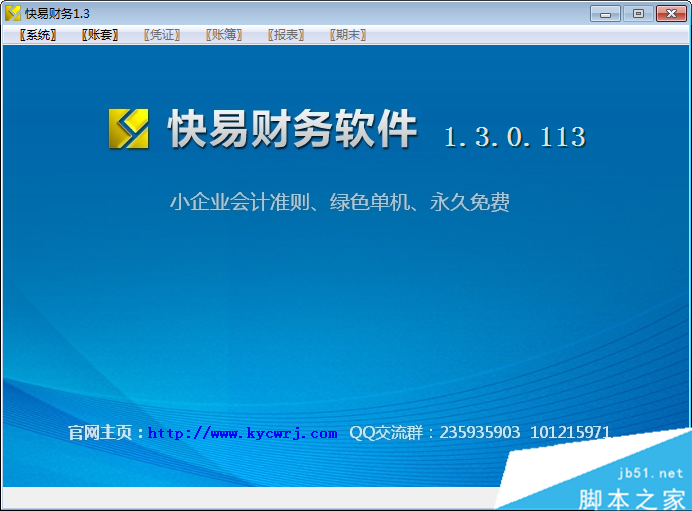The image size is (692, 511).
Task: Click the yellow 快易财务软件 logo
Action: coord(128,128)
